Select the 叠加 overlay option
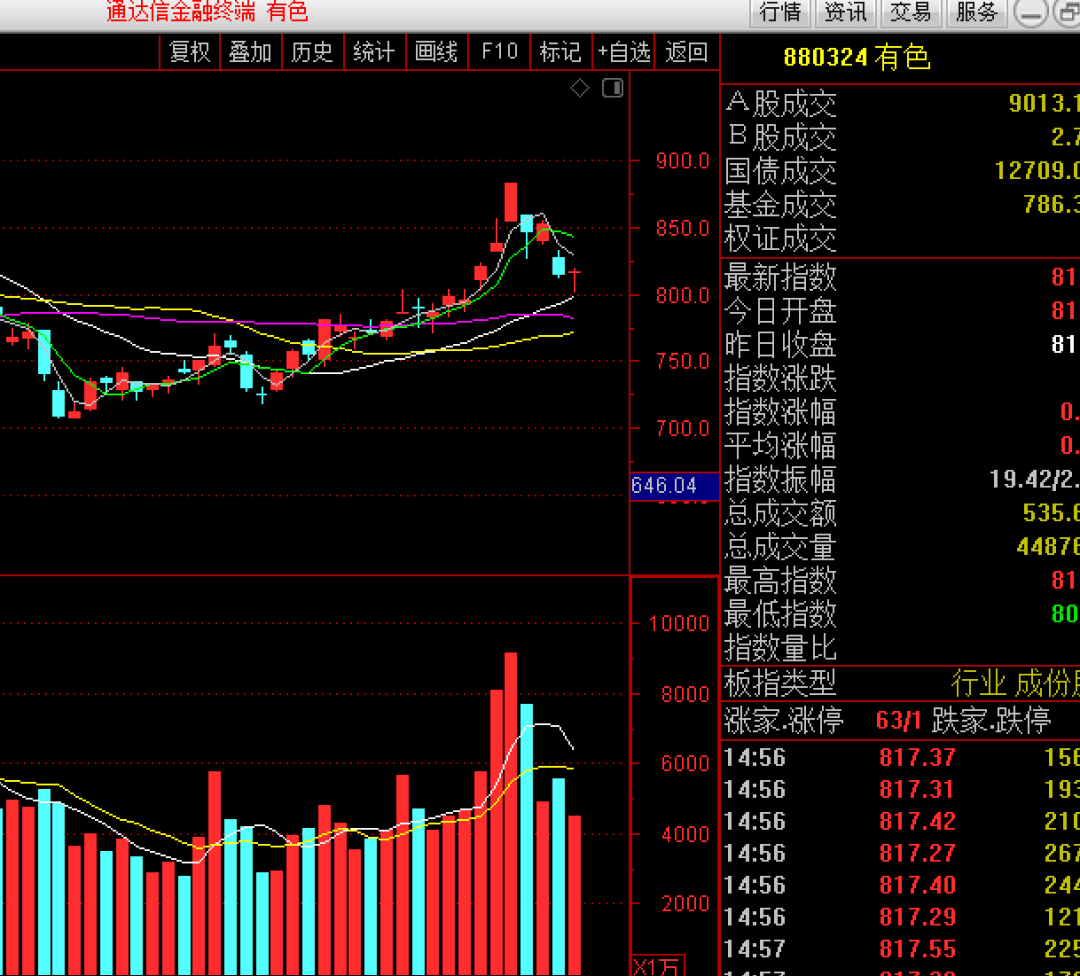The width and height of the screenshot is (1080, 976). pyautogui.click(x=250, y=52)
